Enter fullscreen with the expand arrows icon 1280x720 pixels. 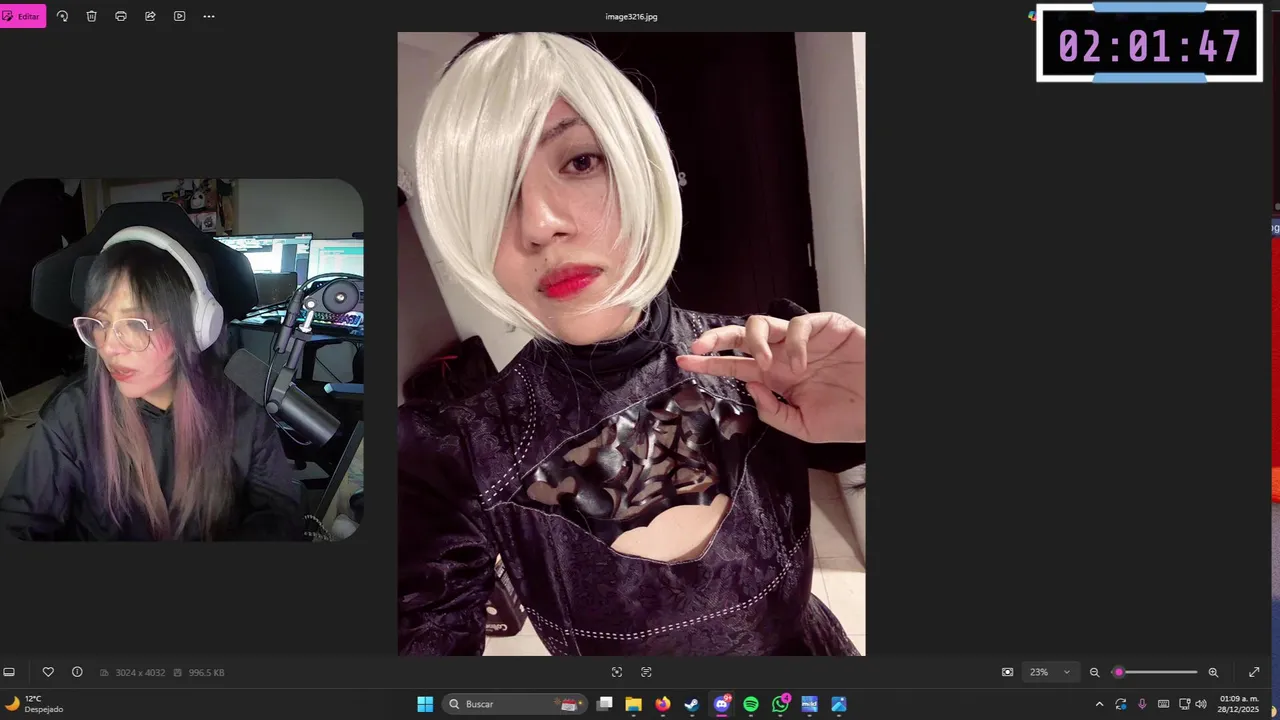click(x=1254, y=672)
